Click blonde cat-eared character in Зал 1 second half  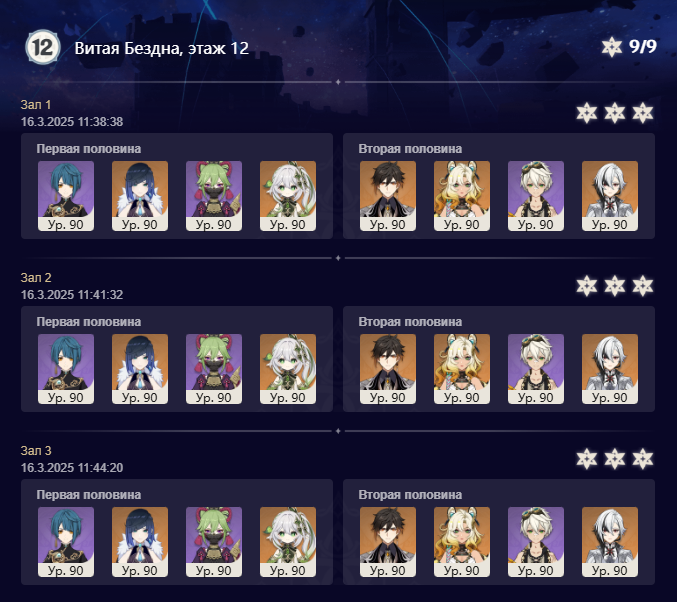[x=462, y=196]
